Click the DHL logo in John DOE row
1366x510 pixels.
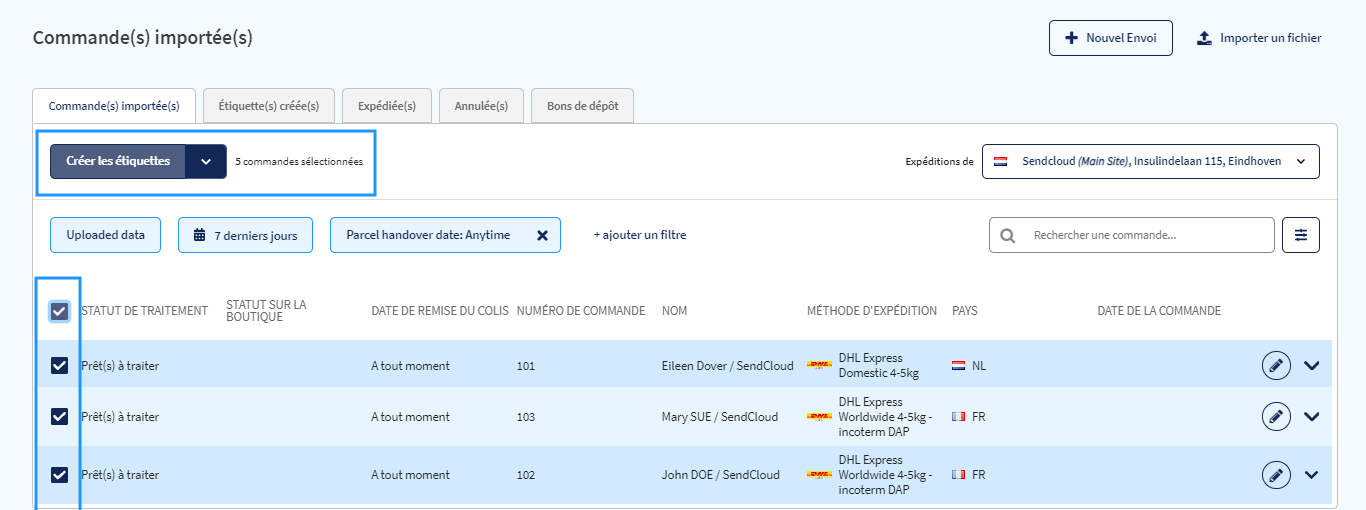pos(819,475)
